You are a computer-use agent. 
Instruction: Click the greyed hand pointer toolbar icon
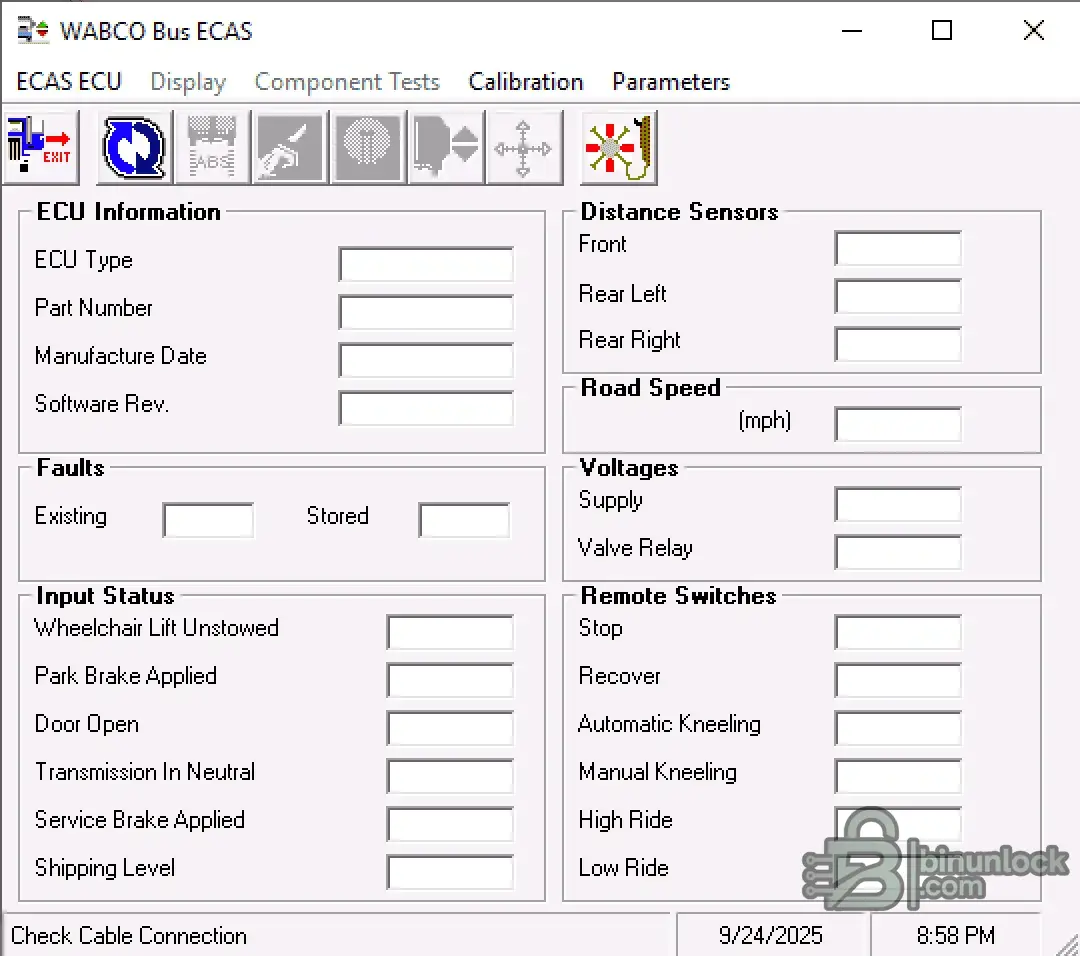tap(290, 147)
